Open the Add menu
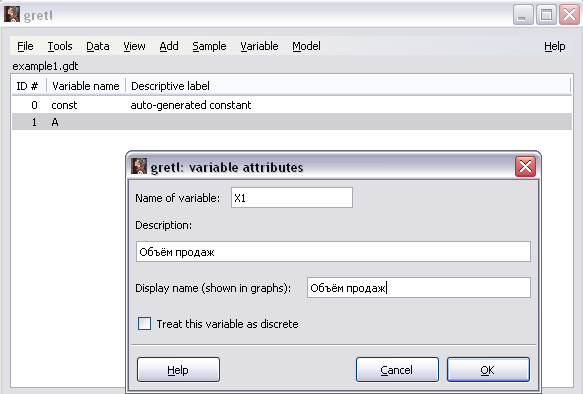The width and height of the screenshot is (583, 394). click(x=169, y=46)
